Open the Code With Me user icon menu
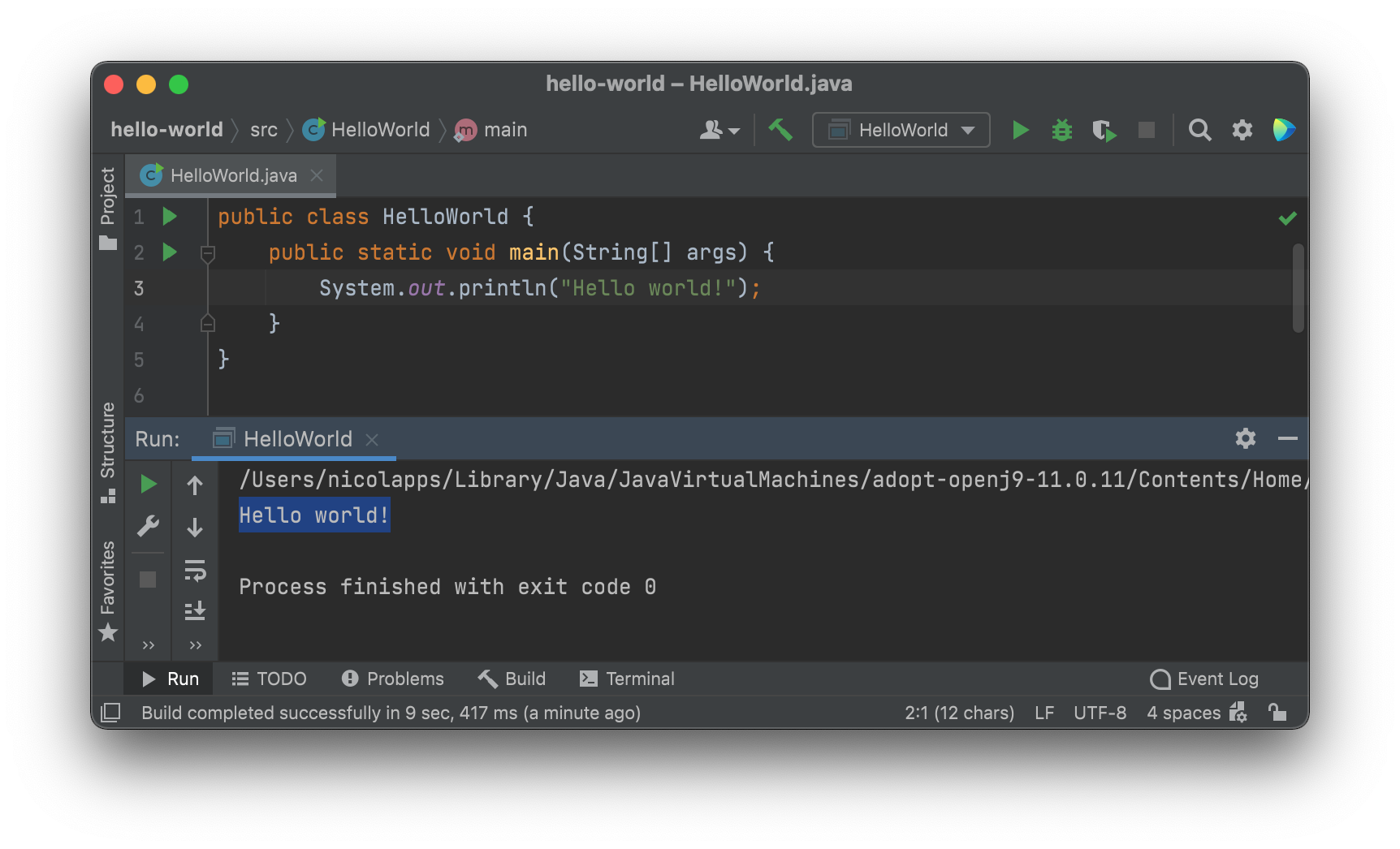Image resolution: width=1400 pixels, height=849 pixels. click(719, 130)
